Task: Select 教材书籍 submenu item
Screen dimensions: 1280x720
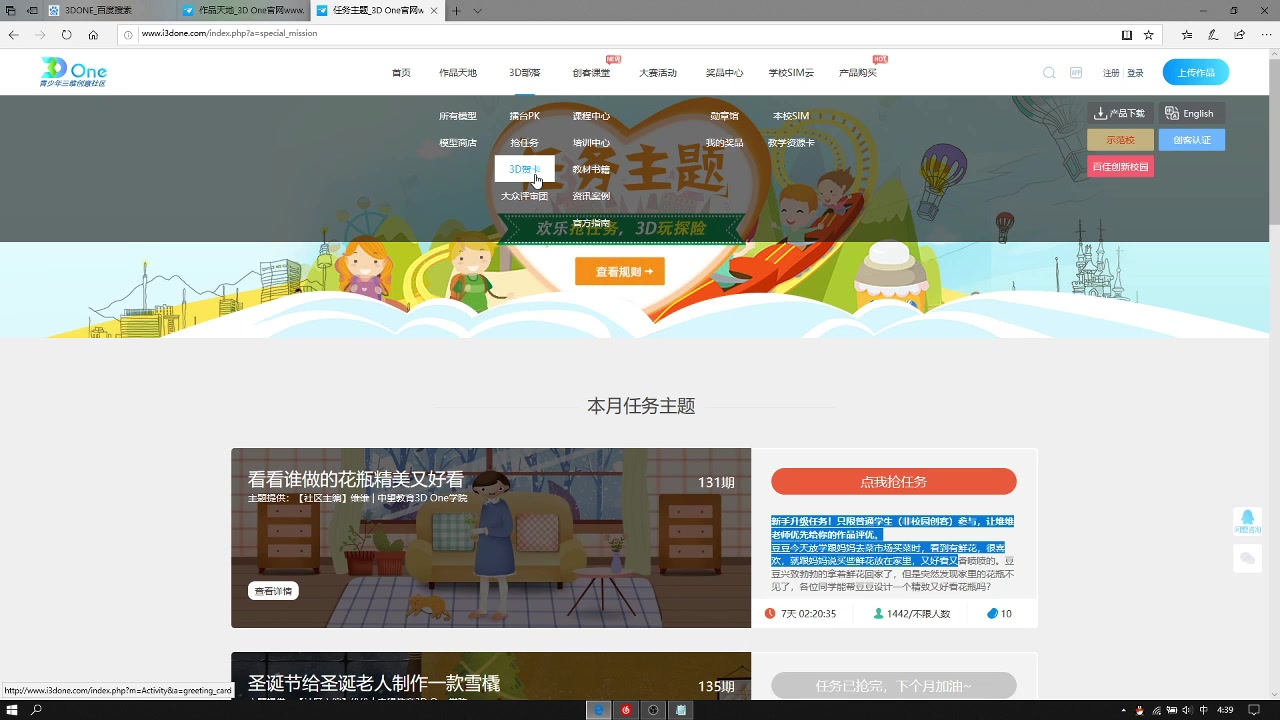Action: [x=591, y=169]
